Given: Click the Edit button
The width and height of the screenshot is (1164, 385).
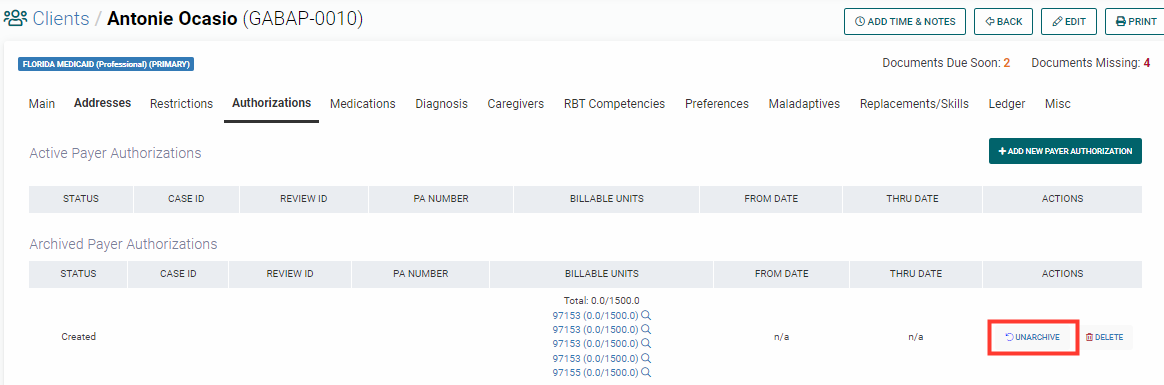Looking at the screenshot, I should (x=1069, y=22).
